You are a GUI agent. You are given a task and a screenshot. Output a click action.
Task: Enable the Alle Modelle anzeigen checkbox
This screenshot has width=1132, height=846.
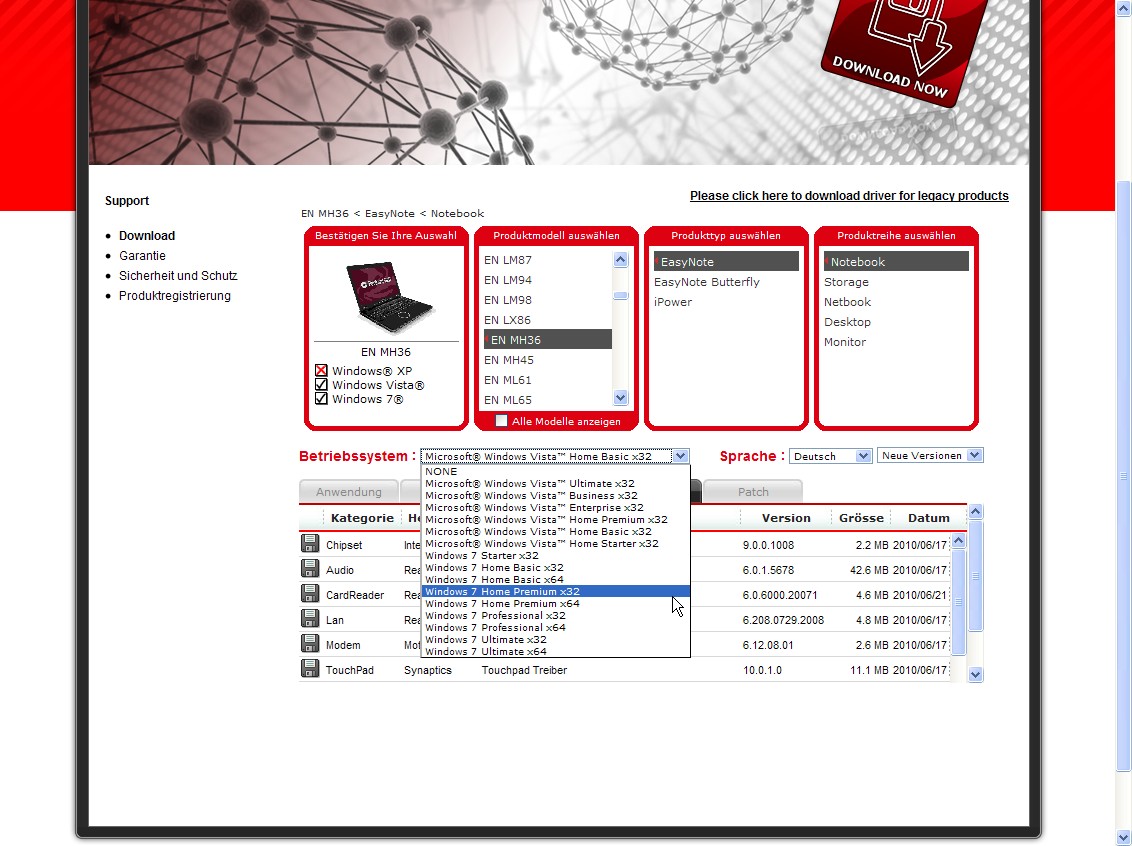[x=501, y=421]
